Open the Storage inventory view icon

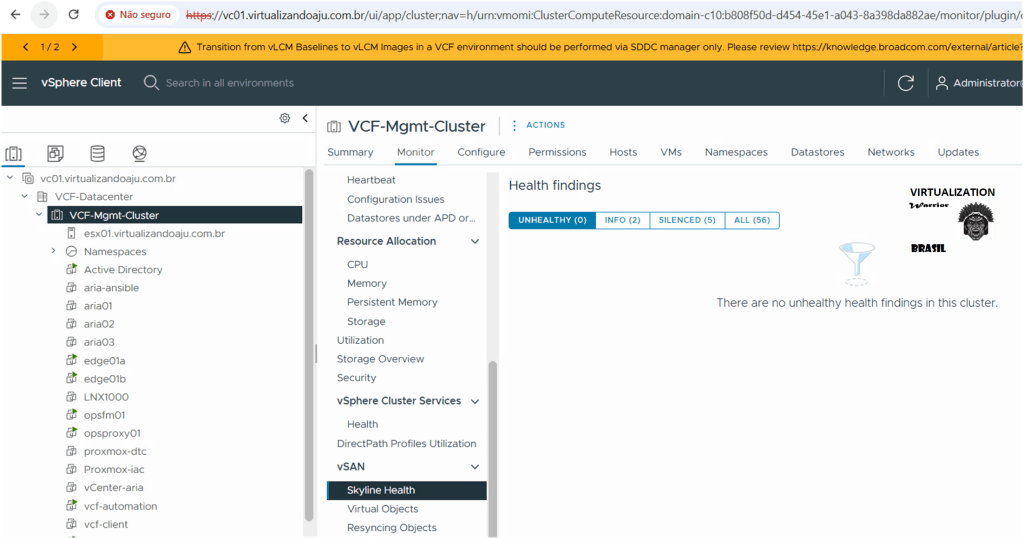[x=97, y=154]
